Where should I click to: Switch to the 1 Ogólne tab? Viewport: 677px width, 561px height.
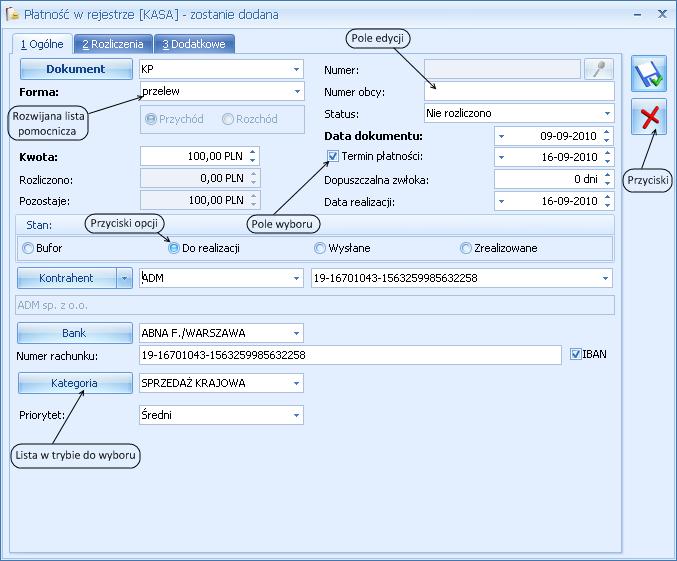pos(42,44)
